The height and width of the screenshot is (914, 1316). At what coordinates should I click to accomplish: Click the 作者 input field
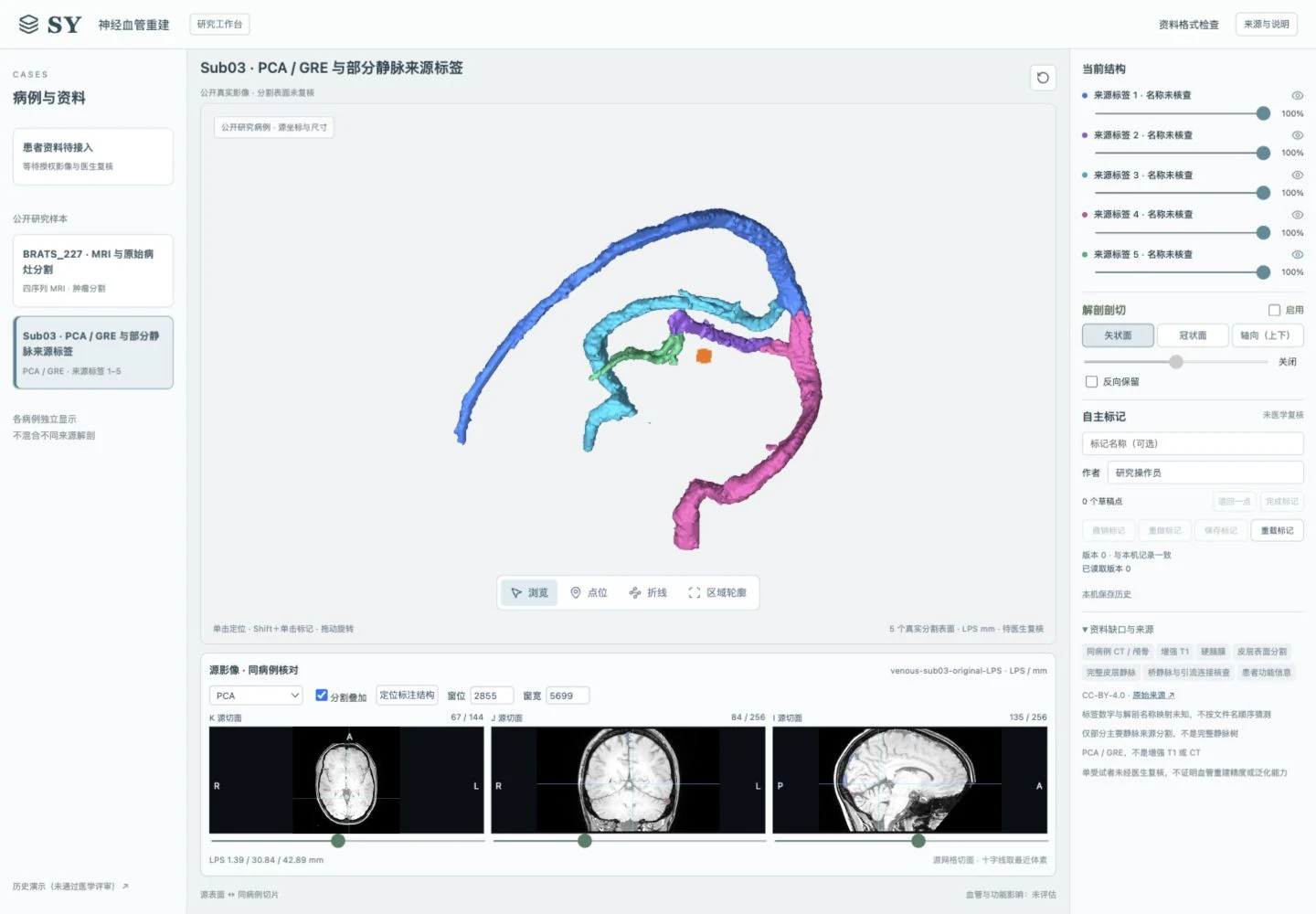1205,473
